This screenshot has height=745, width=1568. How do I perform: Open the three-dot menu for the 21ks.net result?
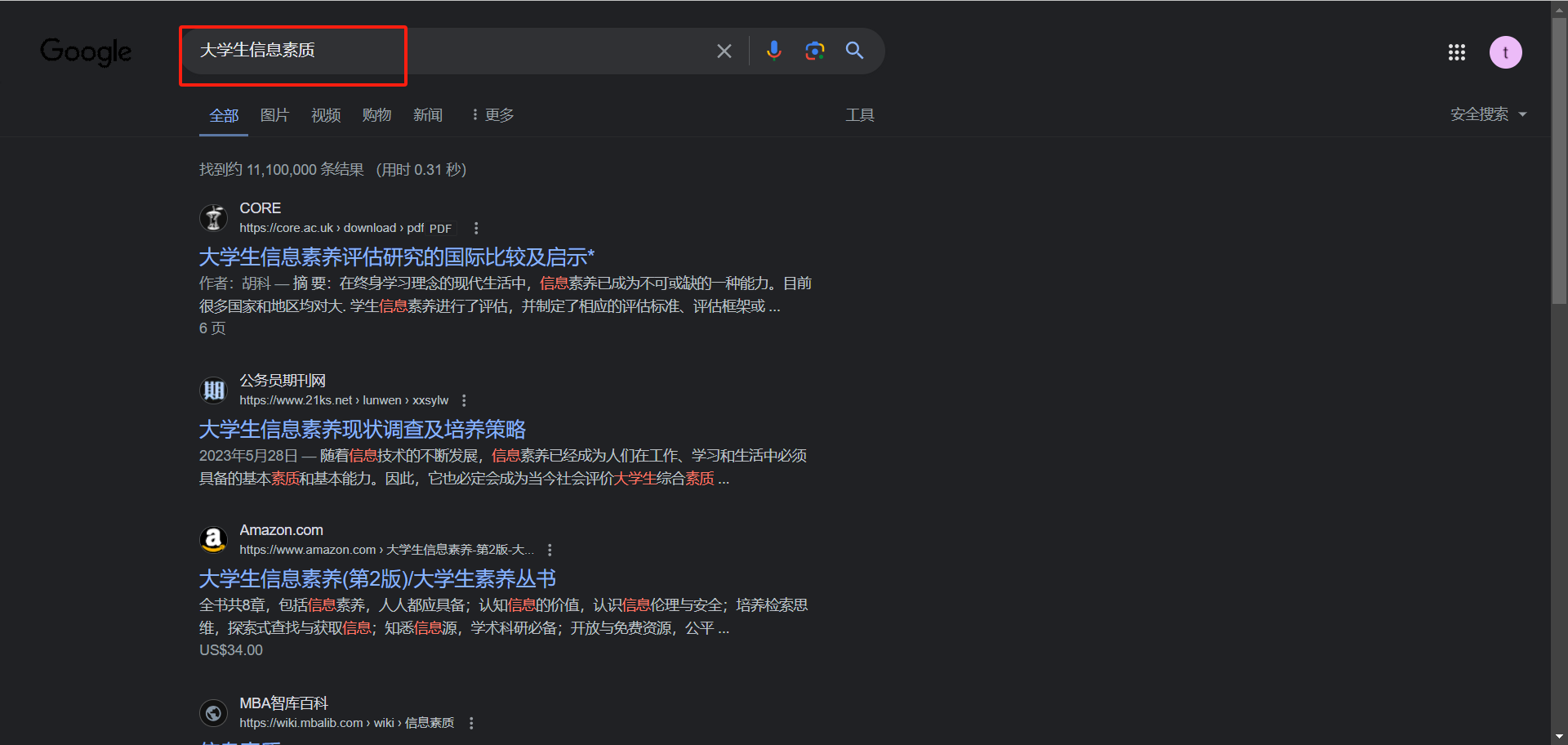(464, 401)
